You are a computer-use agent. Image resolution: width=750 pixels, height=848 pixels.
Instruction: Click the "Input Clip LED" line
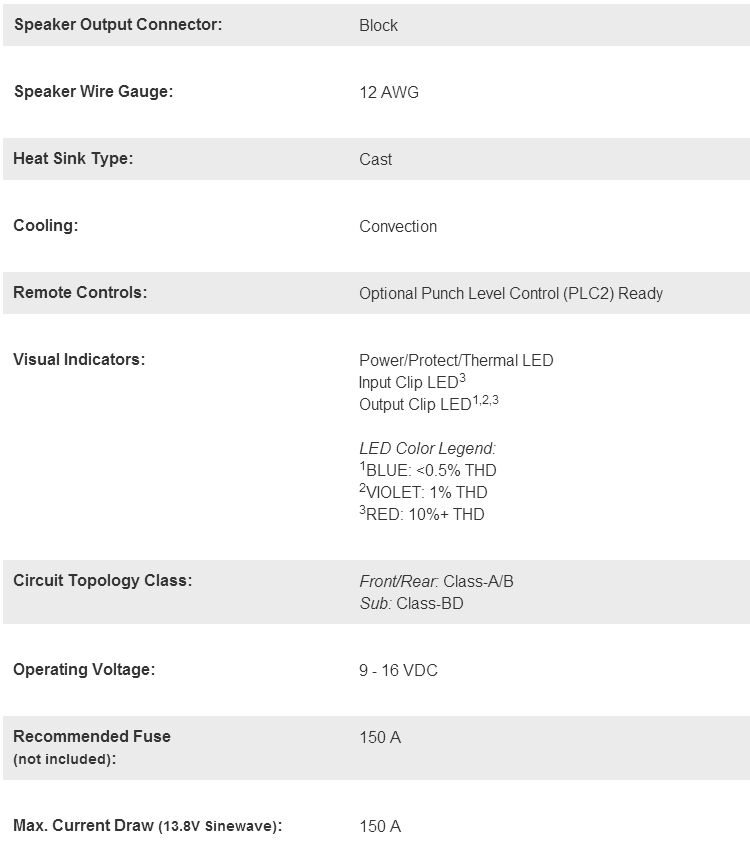point(410,383)
